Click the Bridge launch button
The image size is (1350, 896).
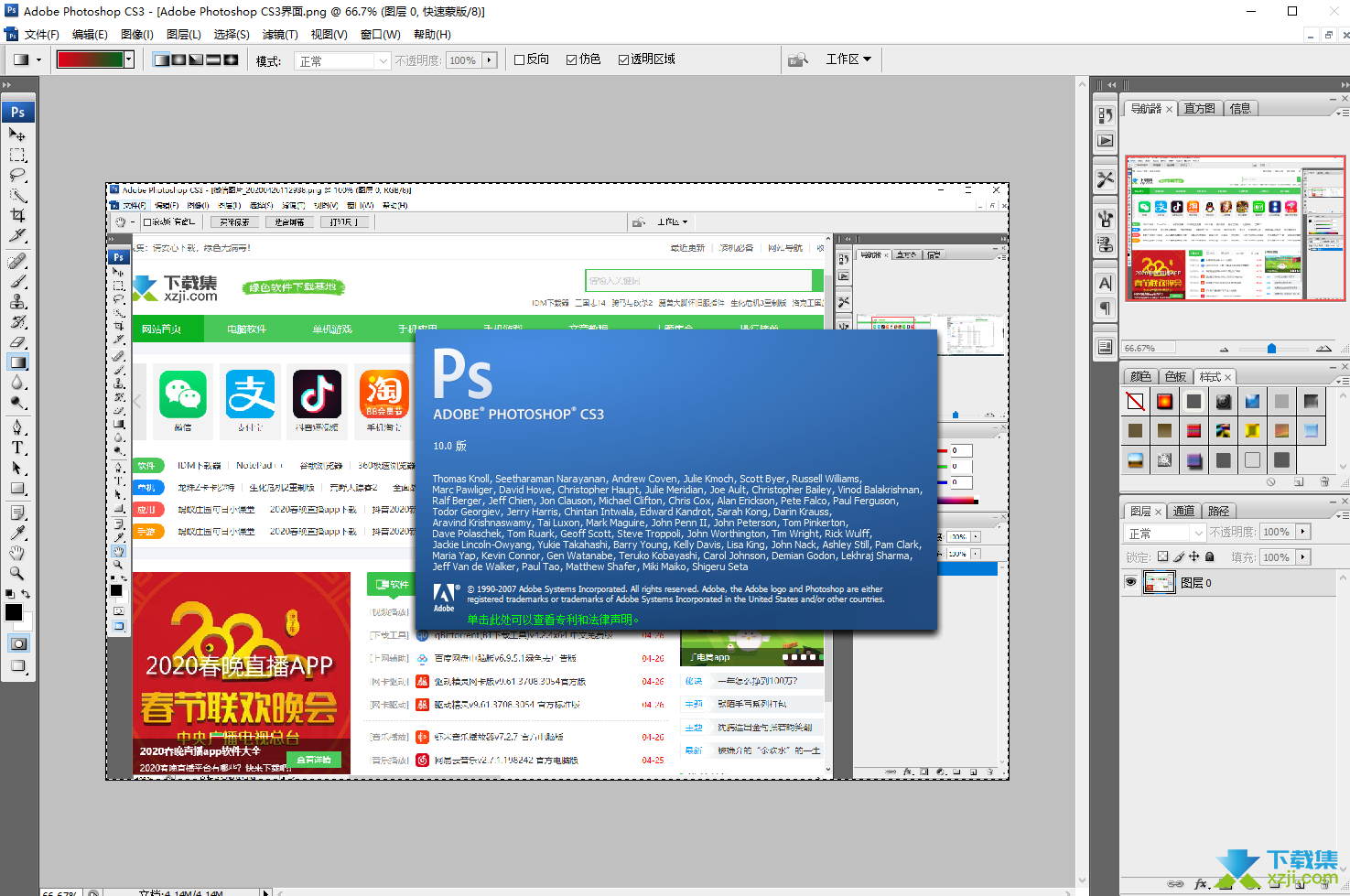(x=798, y=59)
